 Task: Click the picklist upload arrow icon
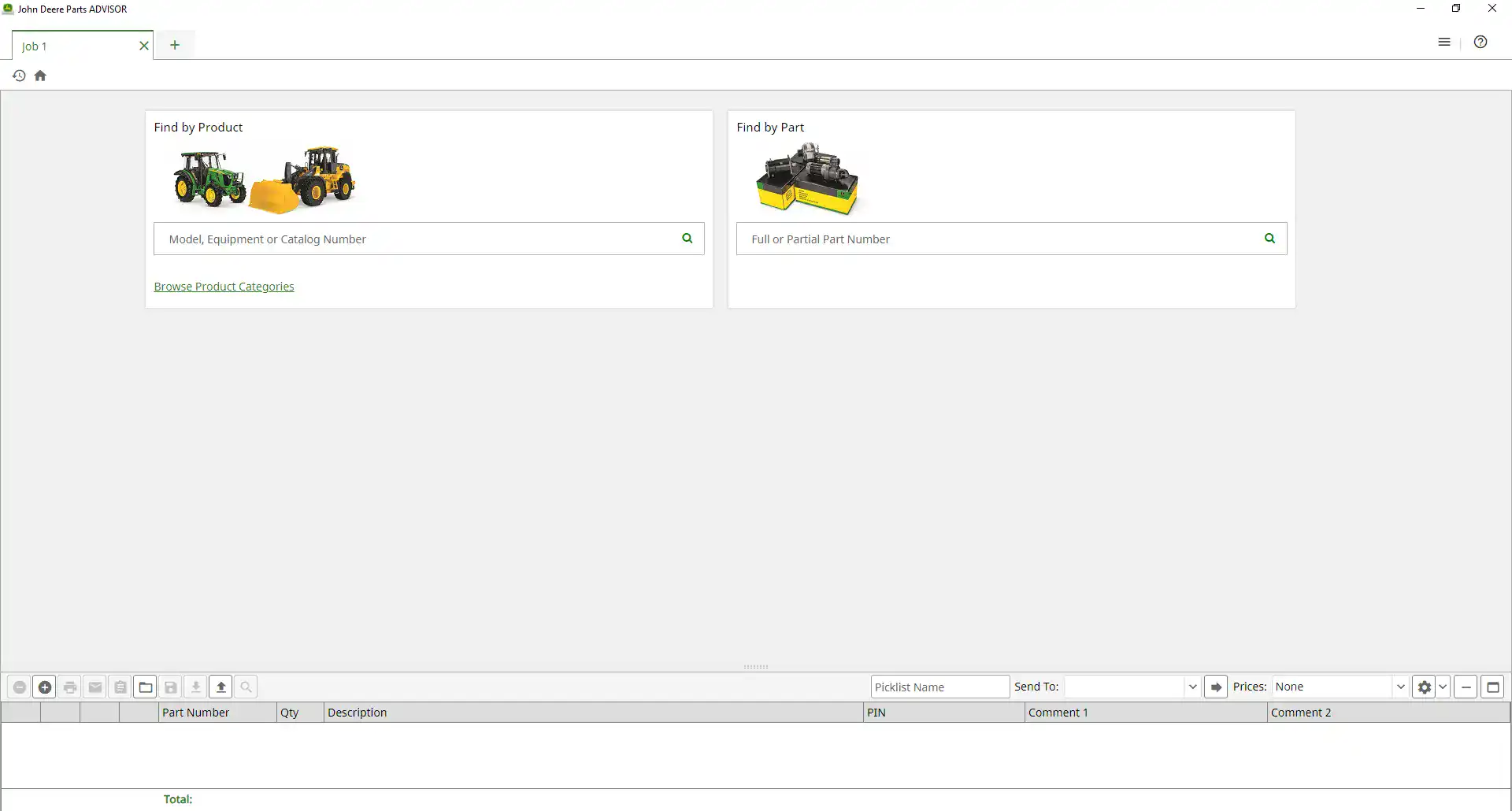(221, 687)
